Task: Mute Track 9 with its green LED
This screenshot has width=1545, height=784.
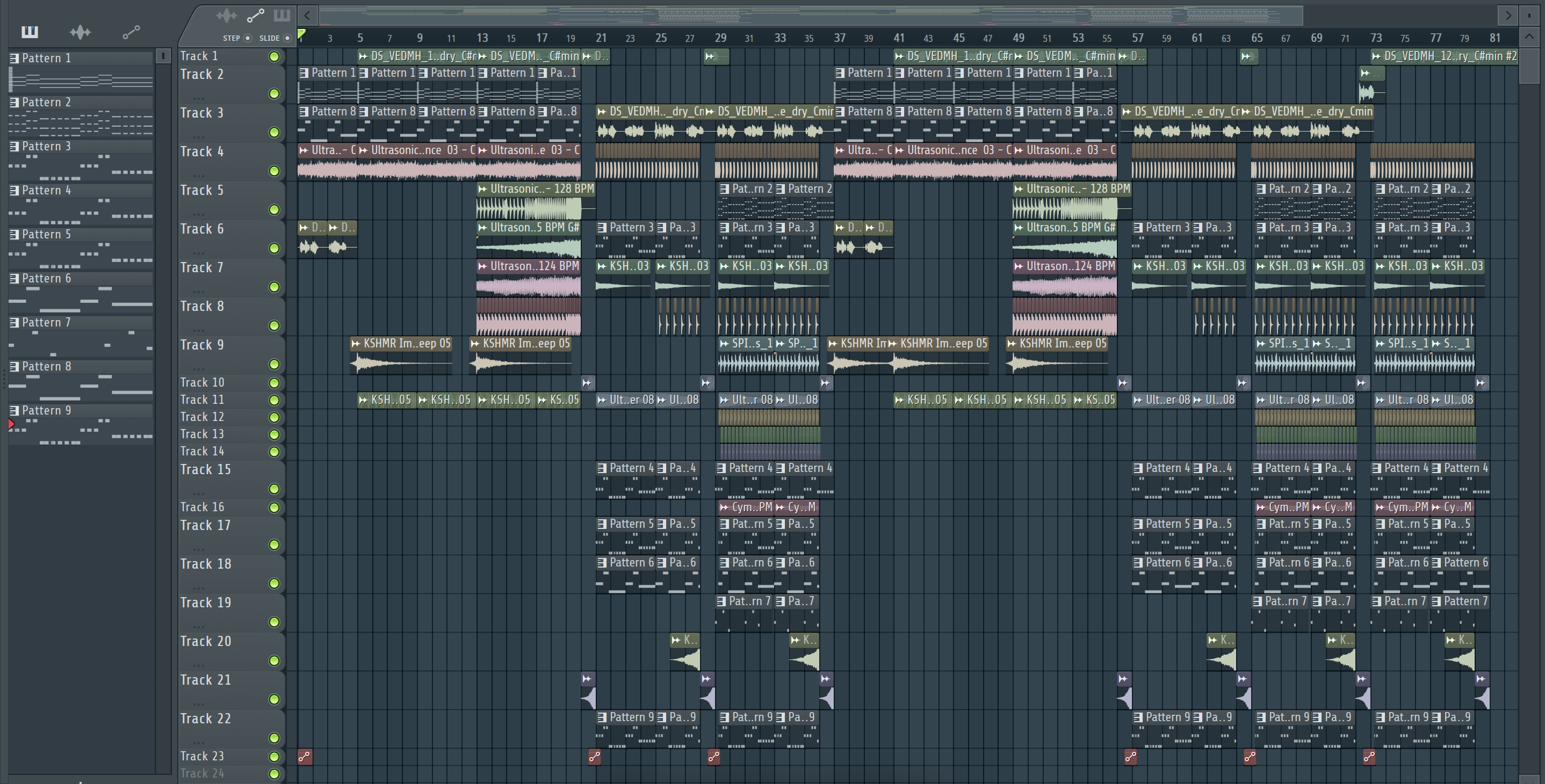Action: (274, 364)
